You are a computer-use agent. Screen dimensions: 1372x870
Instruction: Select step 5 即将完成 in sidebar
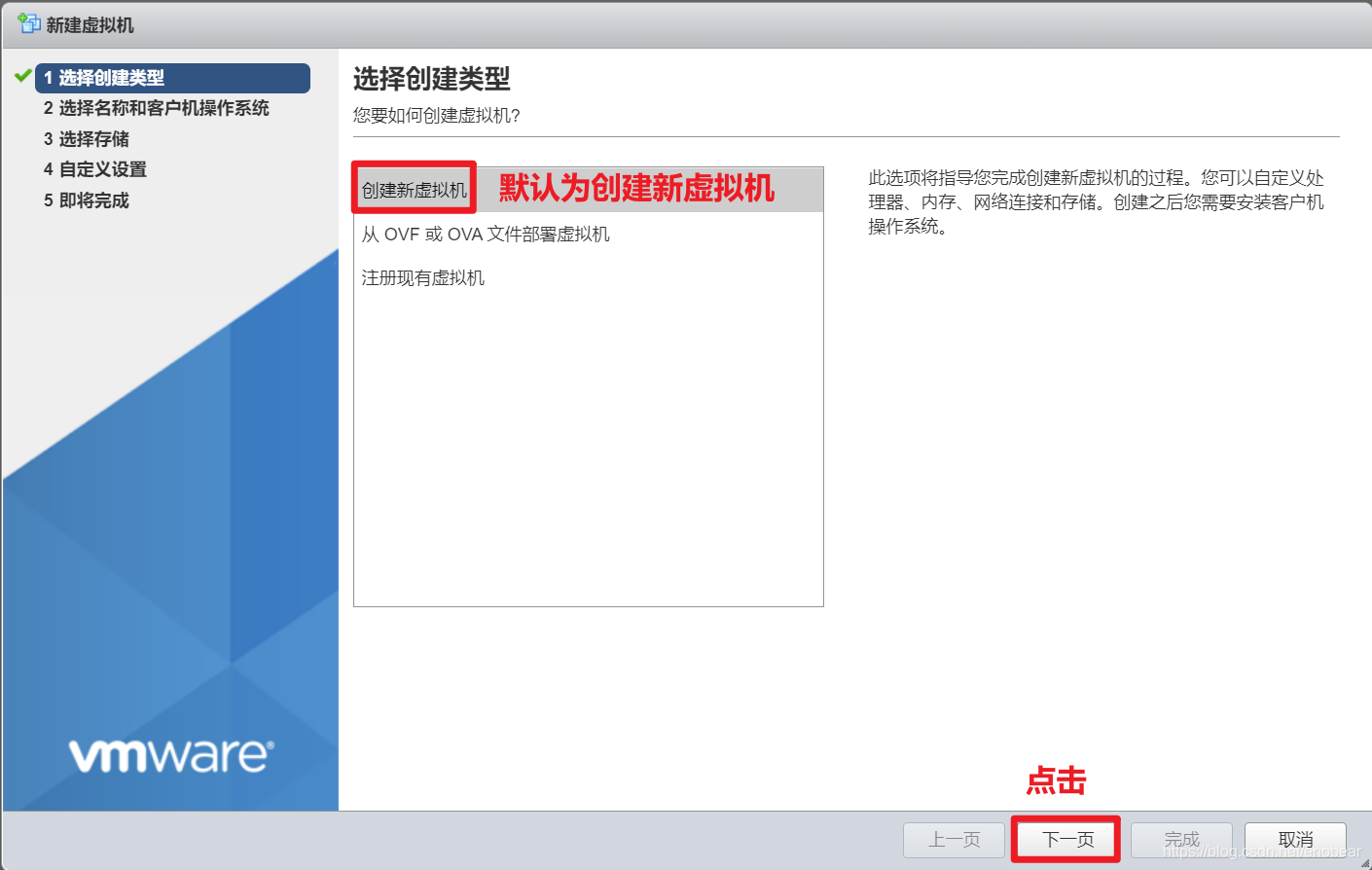tap(93, 200)
